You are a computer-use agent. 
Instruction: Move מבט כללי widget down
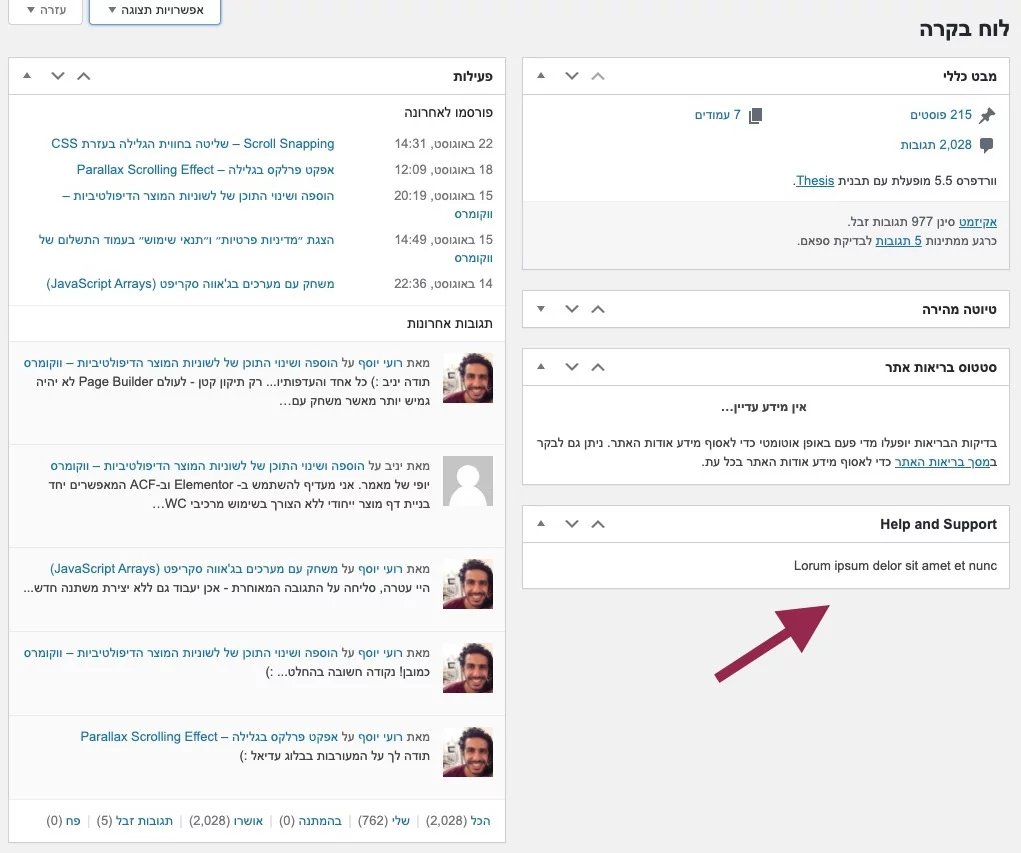click(572, 76)
